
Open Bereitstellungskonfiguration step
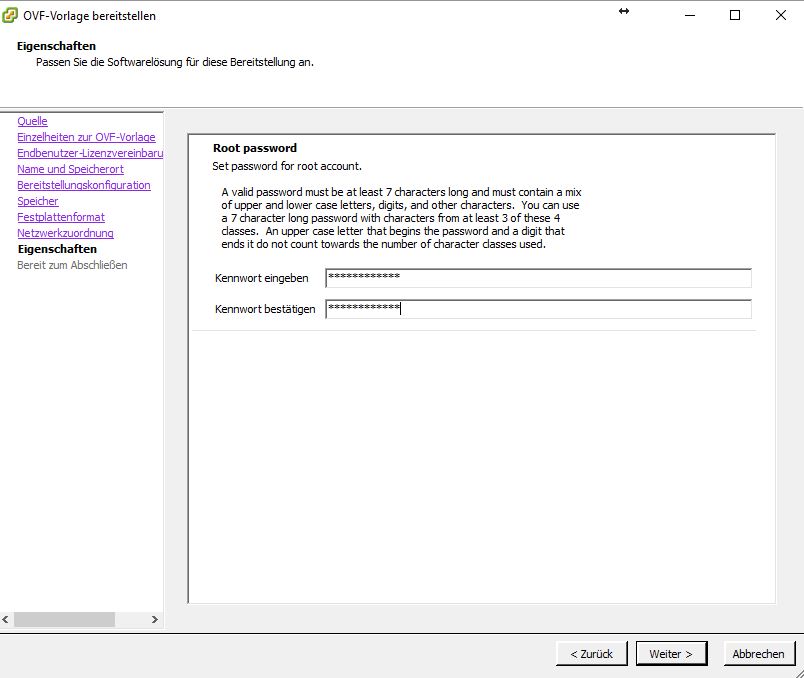click(x=84, y=185)
